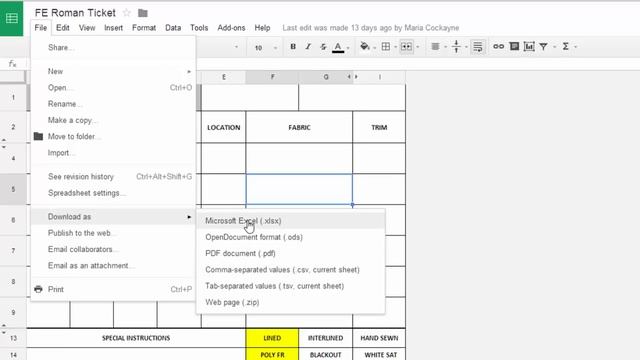Download as Microsoft Excel (.xlsx)
Viewport: 640px width, 360px height.
pyautogui.click(x=291, y=221)
